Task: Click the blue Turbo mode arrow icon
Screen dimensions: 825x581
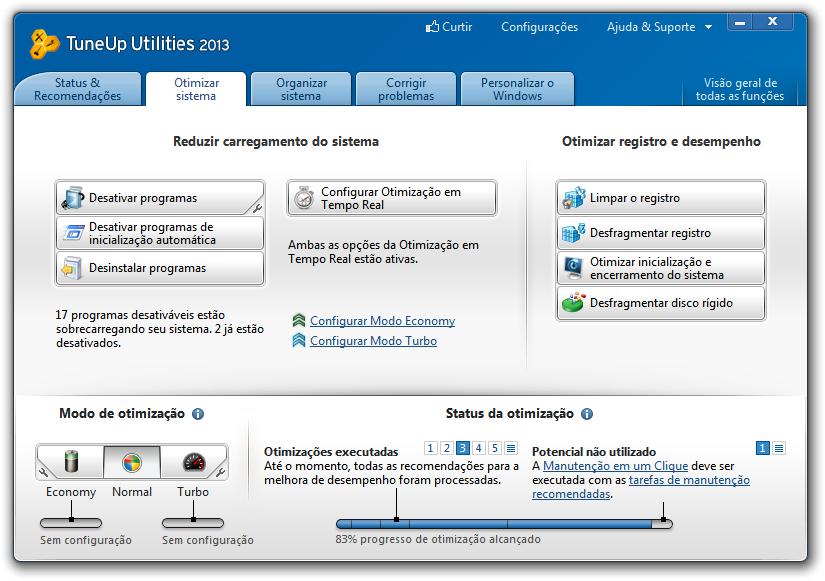Action: tap(299, 340)
